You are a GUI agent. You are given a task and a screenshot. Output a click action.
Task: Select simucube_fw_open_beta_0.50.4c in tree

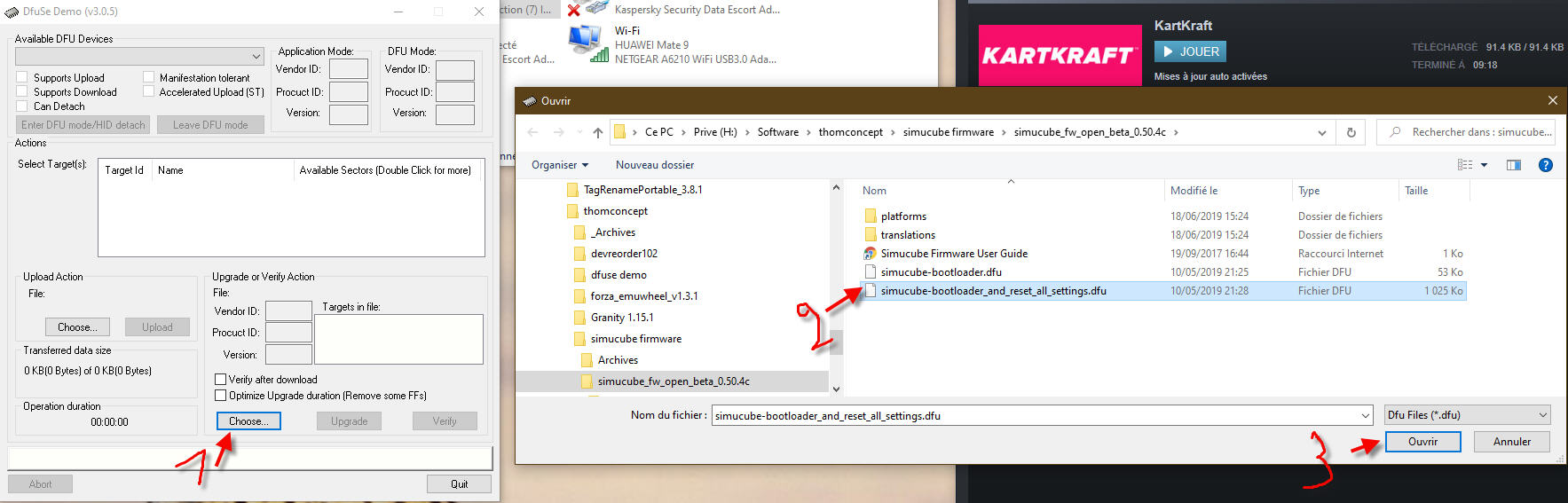(673, 381)
